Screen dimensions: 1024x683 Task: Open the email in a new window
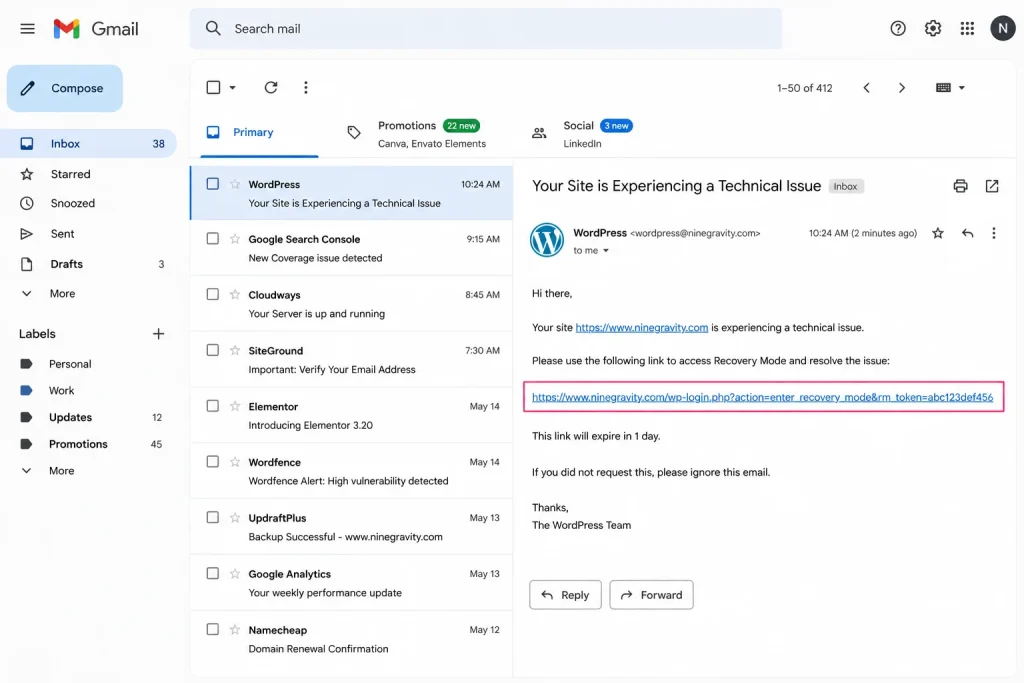[x=991, y=186]
